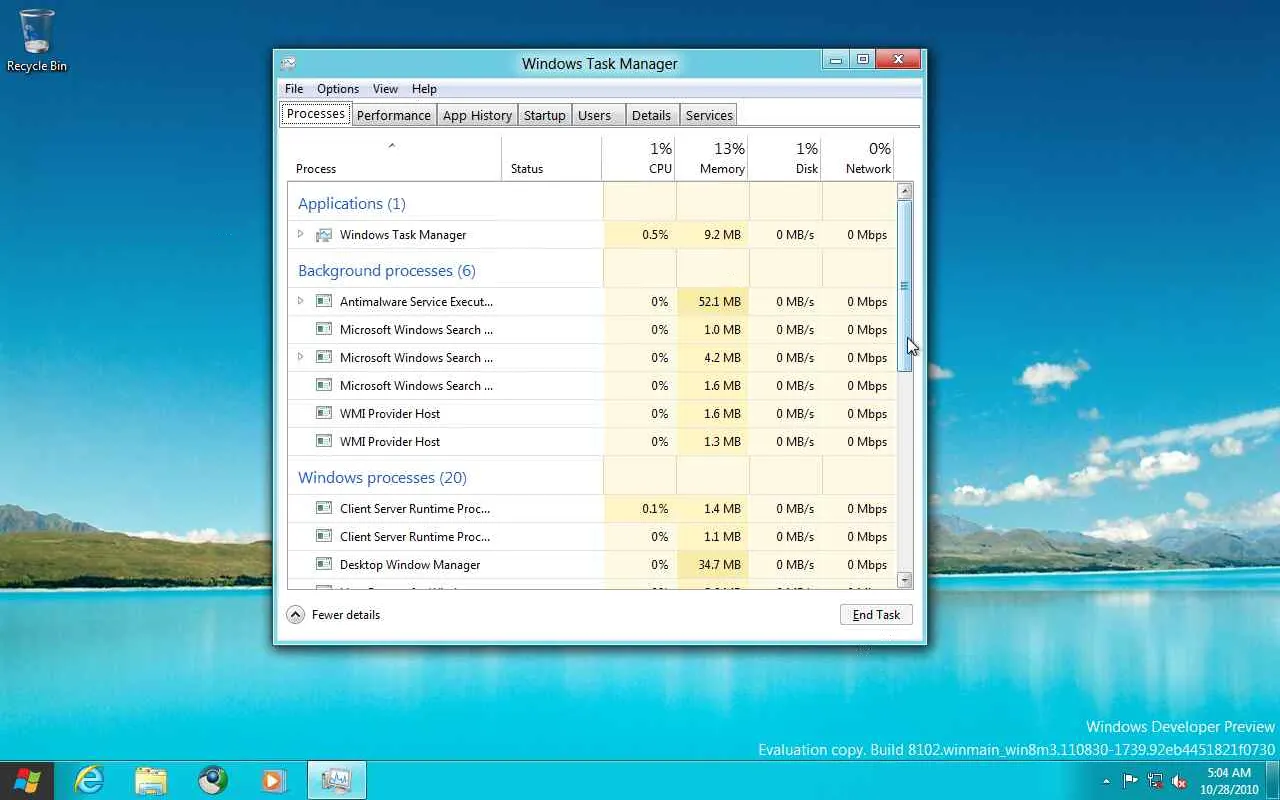This screenshot has height=800, width=1280.
Task: Switch to the App History tab
Action: [x=477, y=115]
